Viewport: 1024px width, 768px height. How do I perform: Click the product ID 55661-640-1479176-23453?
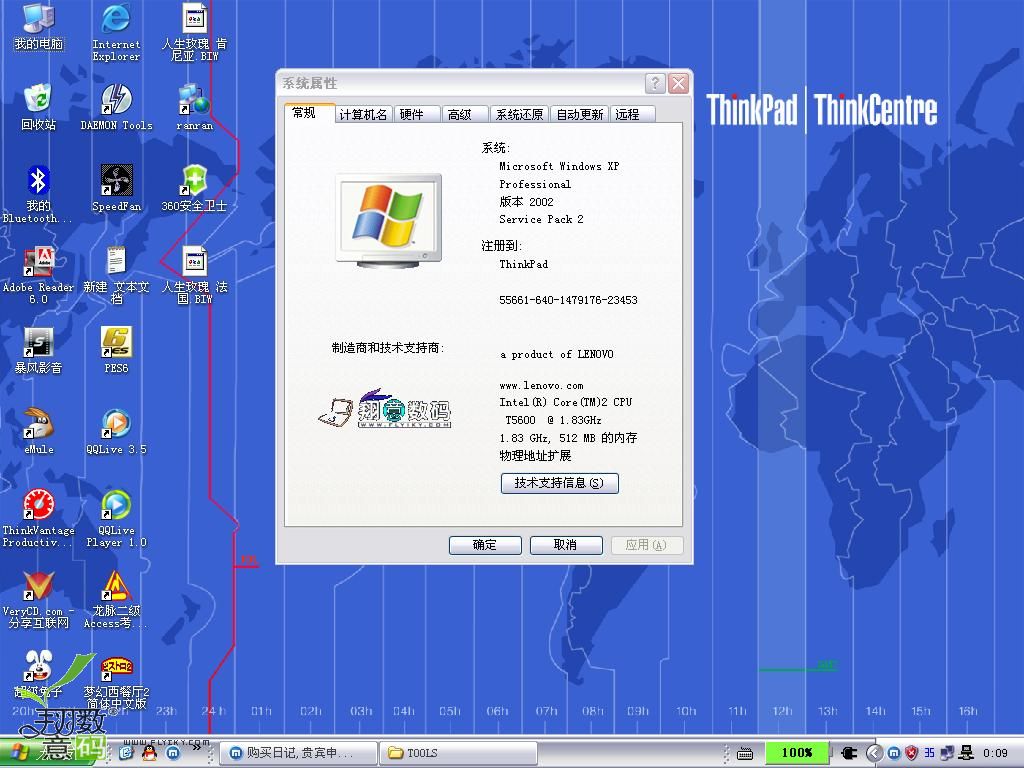(568, 300)
